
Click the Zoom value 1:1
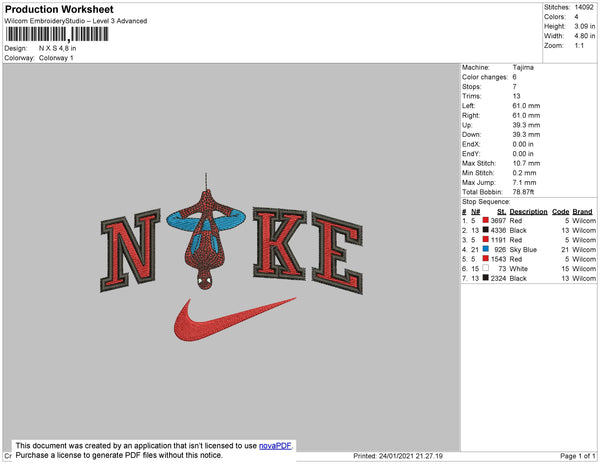tap(579, 46)
